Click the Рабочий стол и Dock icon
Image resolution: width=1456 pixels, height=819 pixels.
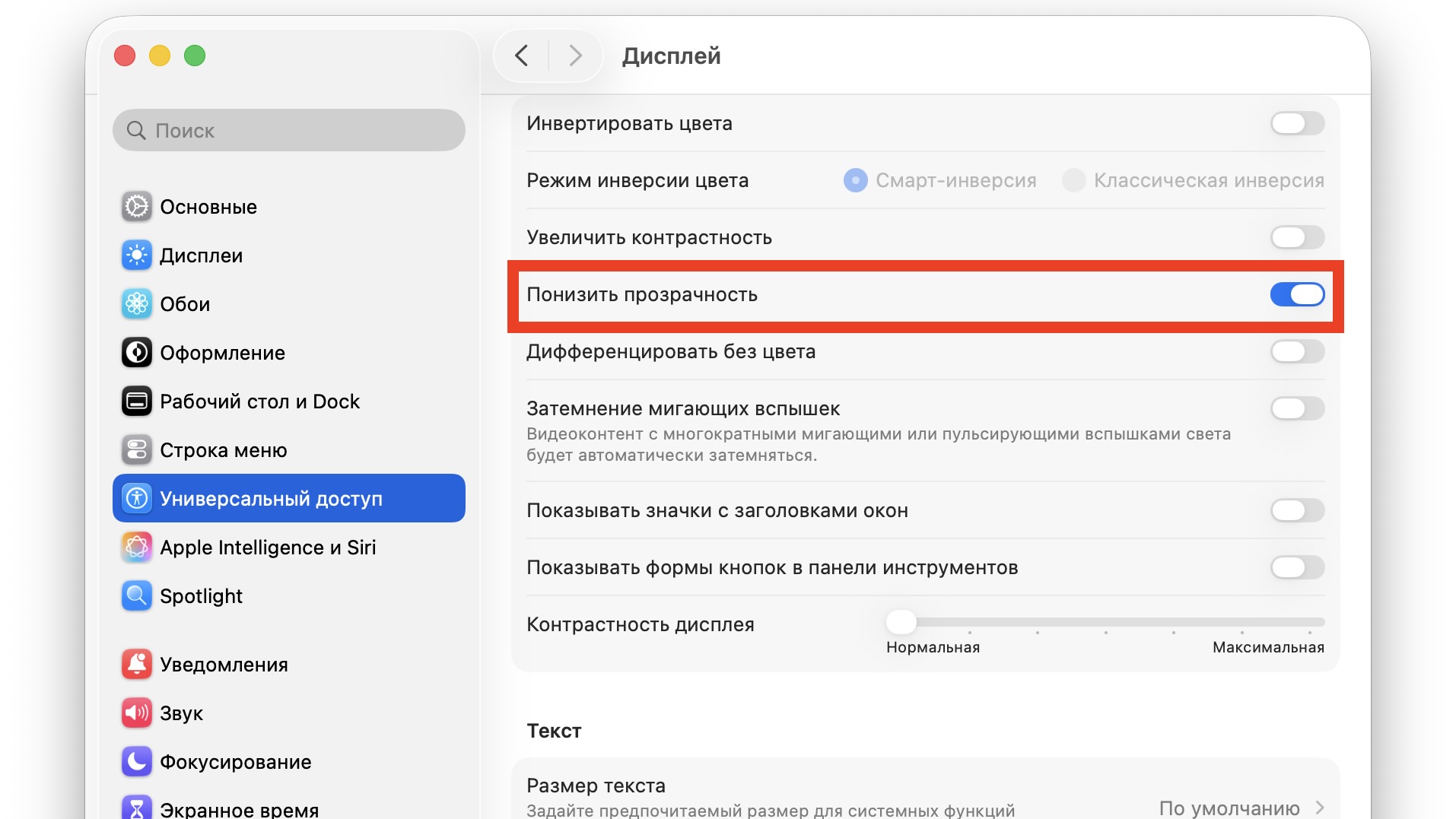(137, 402)
